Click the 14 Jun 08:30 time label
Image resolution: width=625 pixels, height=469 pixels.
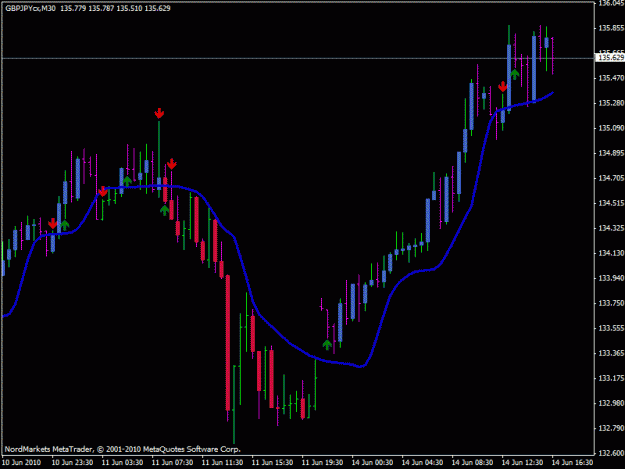pyautogui.click(x=472, y=462)
